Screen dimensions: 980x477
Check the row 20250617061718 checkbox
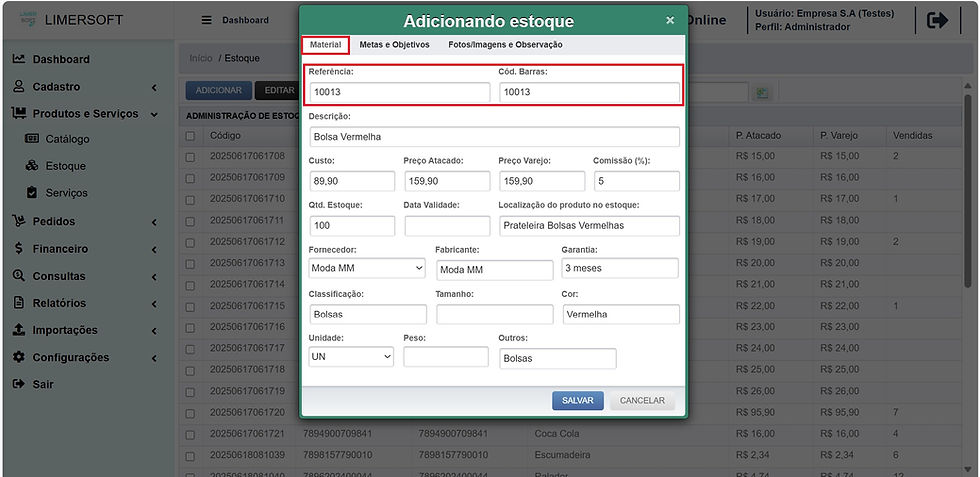(191, 370)
